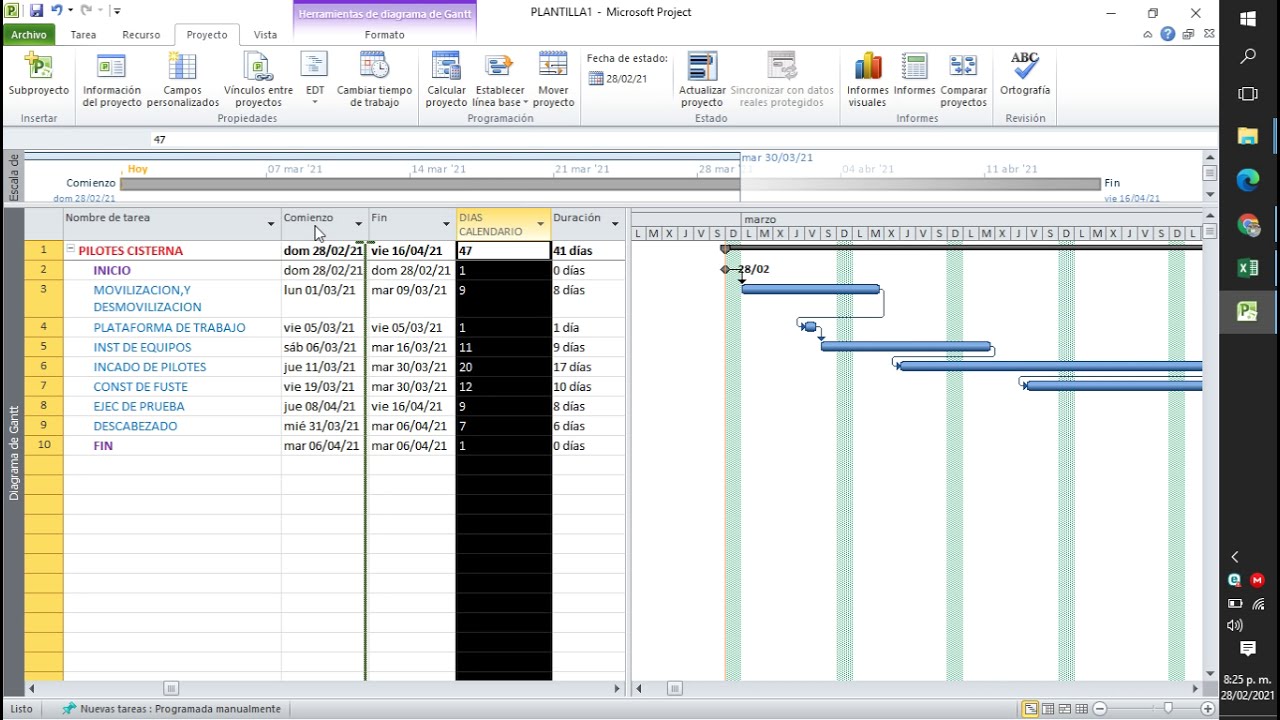The height and width of the screenshot is (720, 1280).
Task: Open Windows Start menu
Action: tap(1248, 18)
